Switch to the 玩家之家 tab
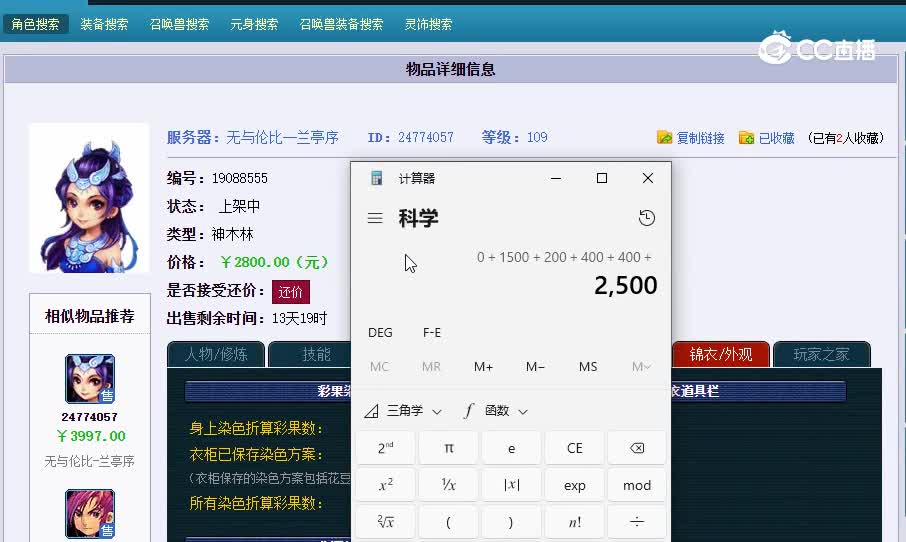 pyautogui.click(x=821, y=354)
